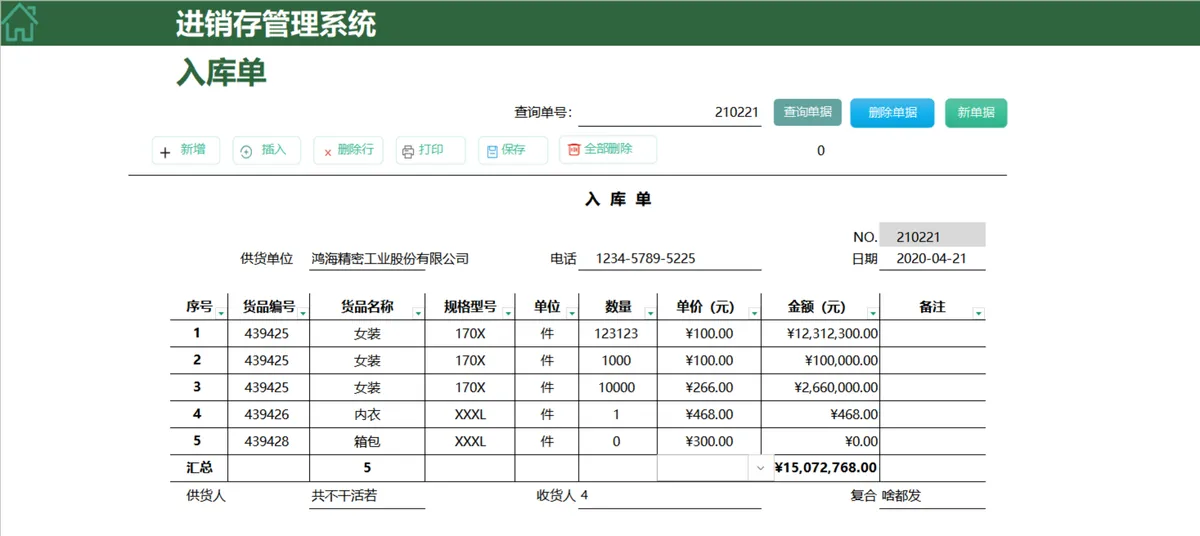This screenshot has width=1200, height=536.
Task: Click the 打印 print button
Action: pos(430,151)
